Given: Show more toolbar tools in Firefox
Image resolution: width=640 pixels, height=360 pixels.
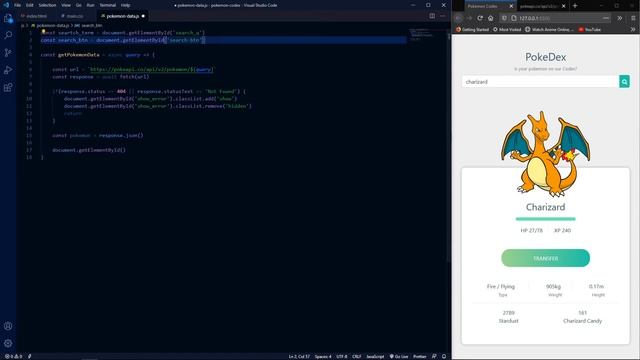Looking at the screenshot, I should (x=620, y=18).
